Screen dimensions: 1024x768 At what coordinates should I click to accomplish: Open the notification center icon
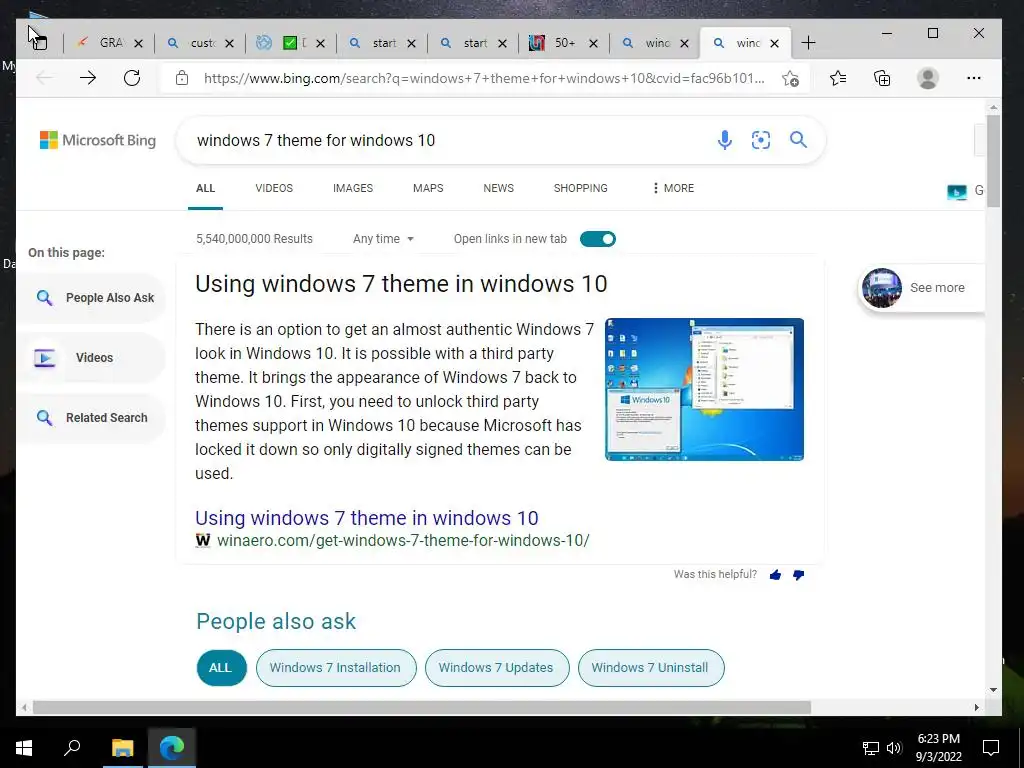(x=991, y=748)
